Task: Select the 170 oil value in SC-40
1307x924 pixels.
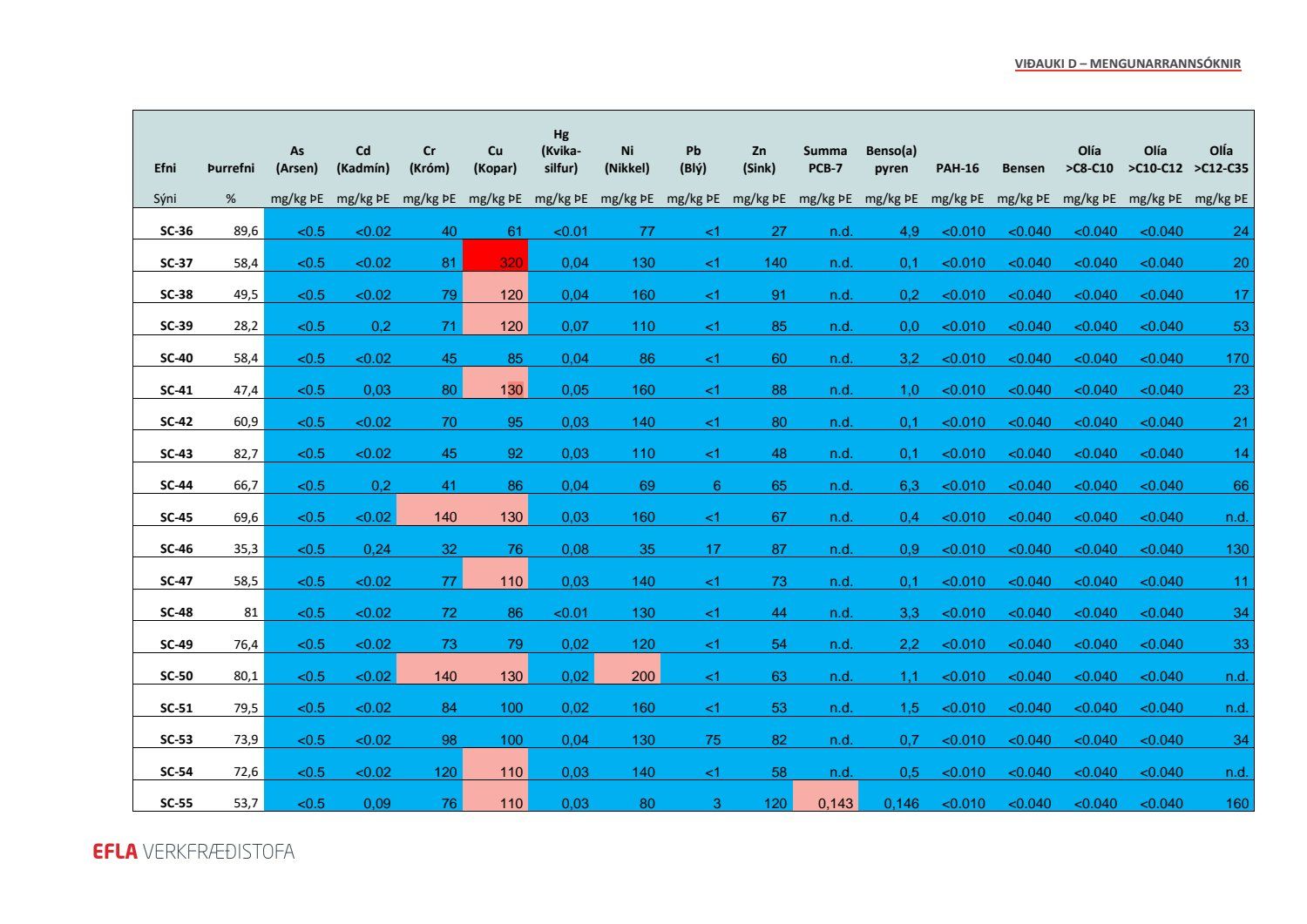Action: 1236,358
